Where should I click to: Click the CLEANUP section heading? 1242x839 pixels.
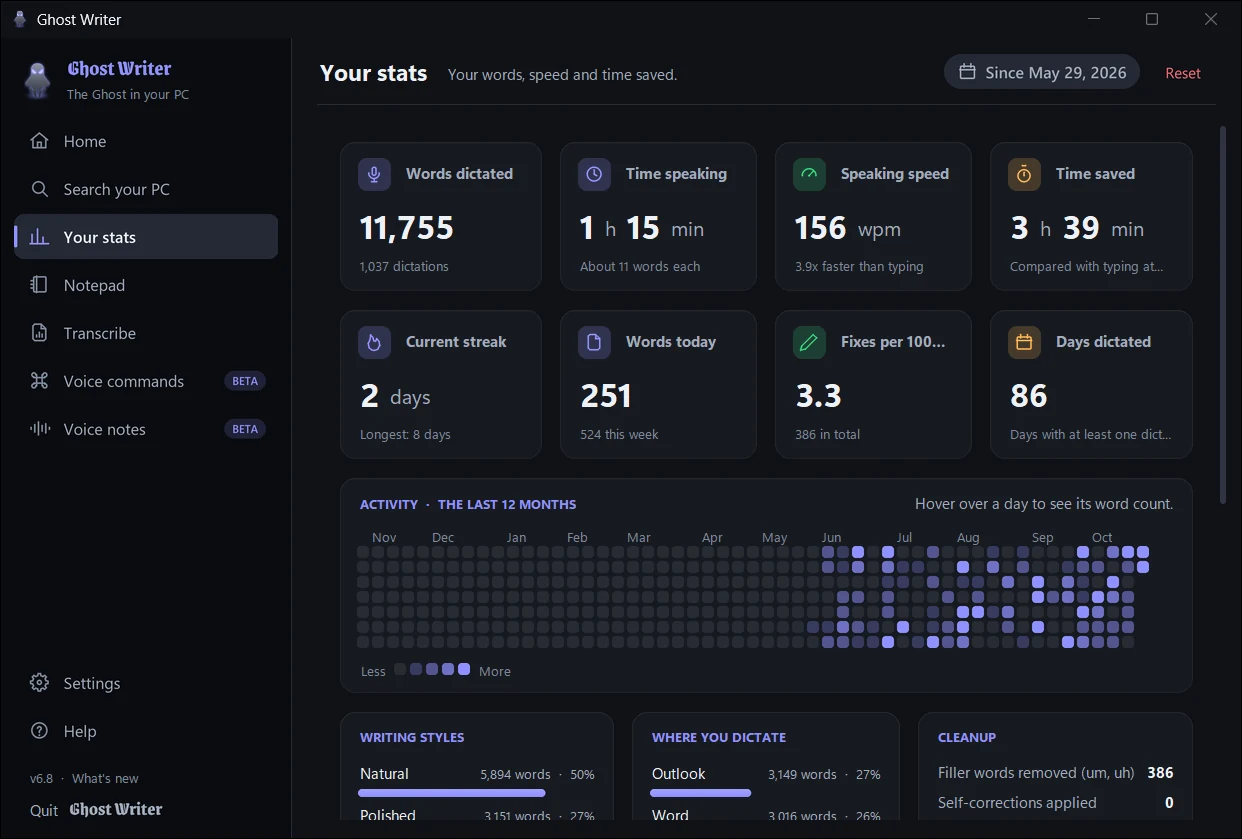coord(967,737)
